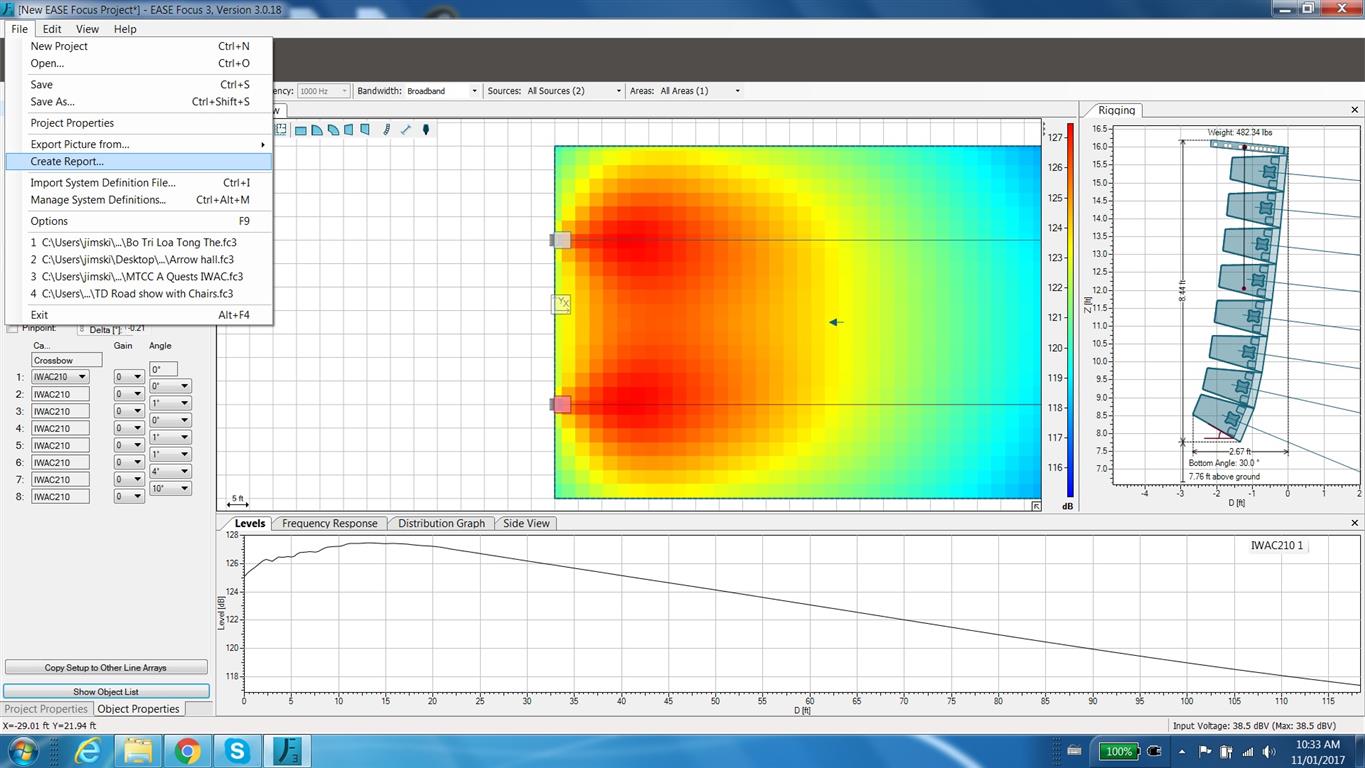
Task: Launch Google Chrome from taskbar
Action: click(187, 751)
